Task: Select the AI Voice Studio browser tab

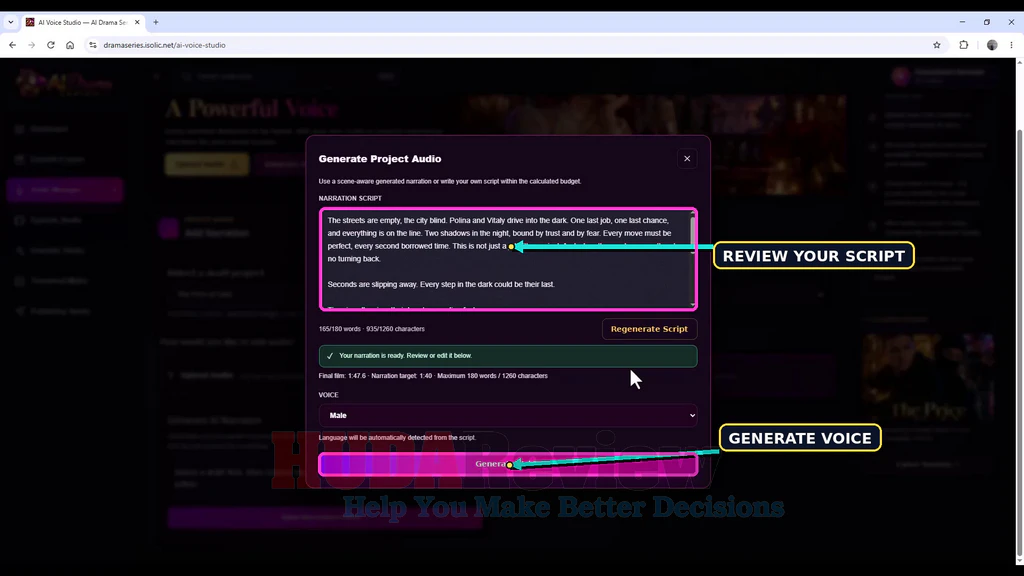Action: click(82, 22)
